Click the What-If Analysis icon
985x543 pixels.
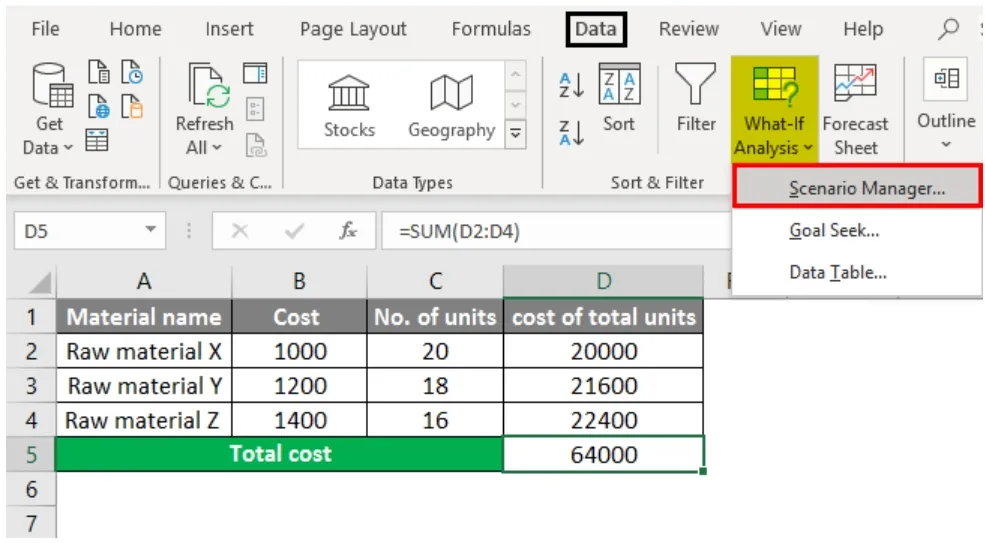coord(775,85)
